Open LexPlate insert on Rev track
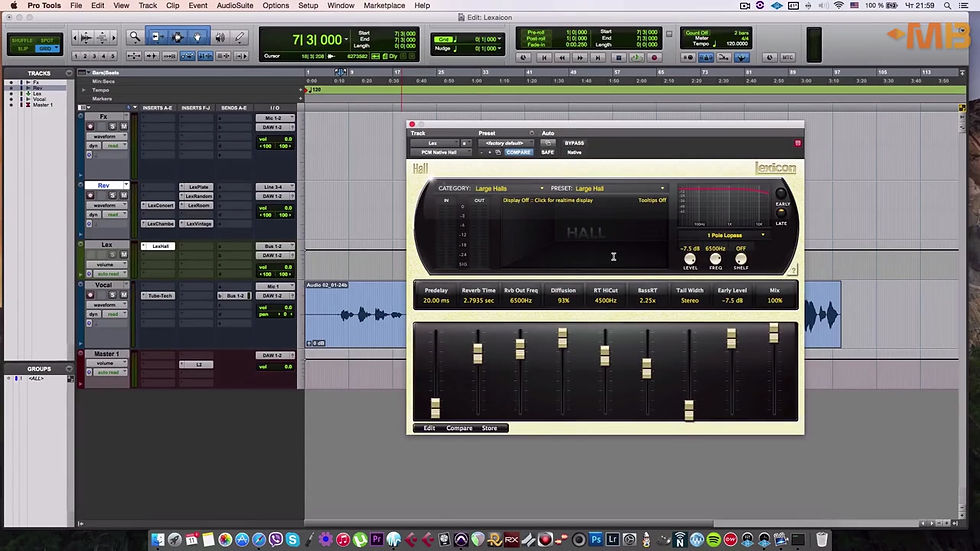This screenshot has width=980, height=551. pos(196,187)
